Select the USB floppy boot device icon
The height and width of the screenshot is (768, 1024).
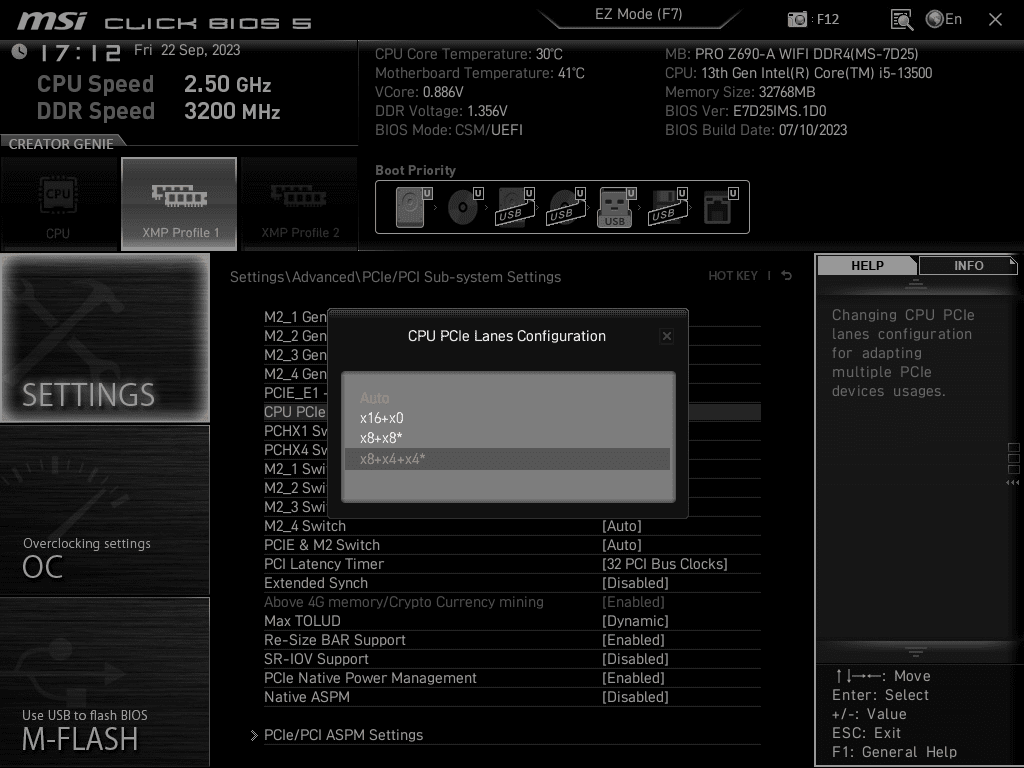tap(667, 207)
